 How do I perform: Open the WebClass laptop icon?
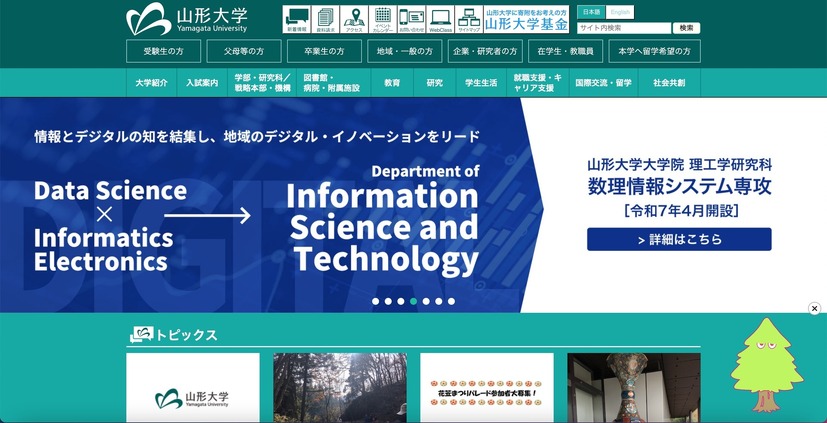[440, 19]
